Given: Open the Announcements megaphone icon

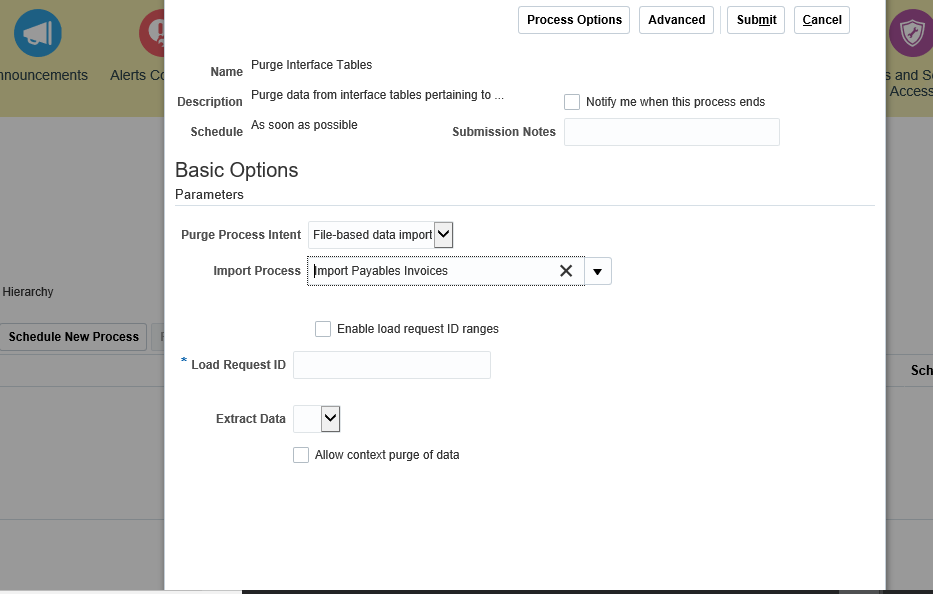Looking at the screenshot, I should point(37,32).
